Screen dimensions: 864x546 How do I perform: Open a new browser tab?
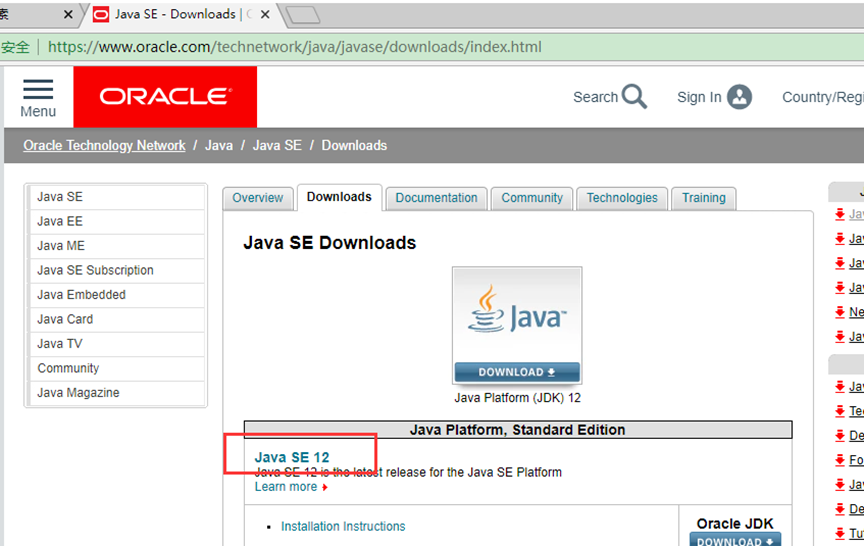[303, 15]
